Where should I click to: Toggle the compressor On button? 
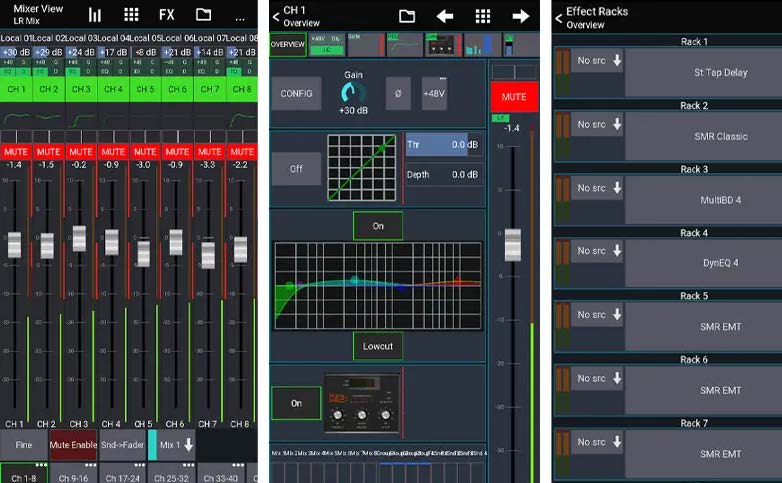296,403
